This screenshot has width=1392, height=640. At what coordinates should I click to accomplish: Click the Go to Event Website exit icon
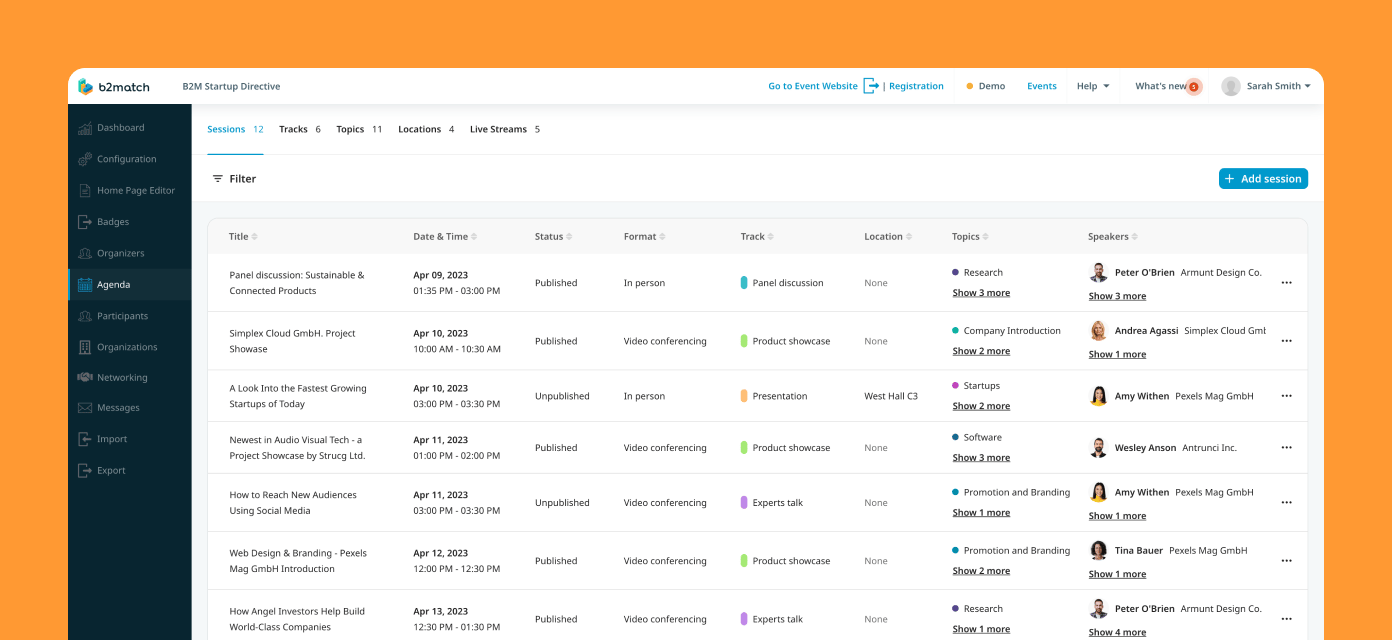[871, 86]
